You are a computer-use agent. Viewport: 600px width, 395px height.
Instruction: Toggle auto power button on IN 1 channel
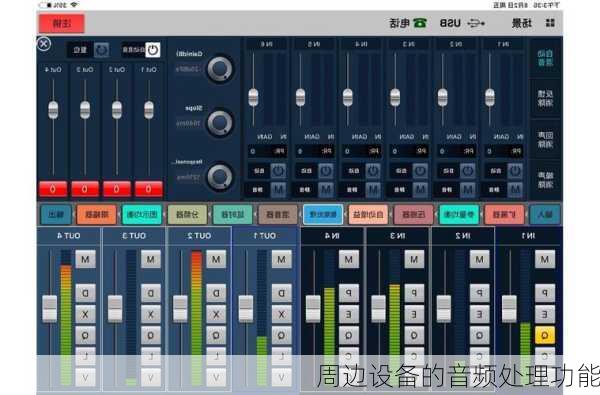pyautogui.click(x=515, y=171)
